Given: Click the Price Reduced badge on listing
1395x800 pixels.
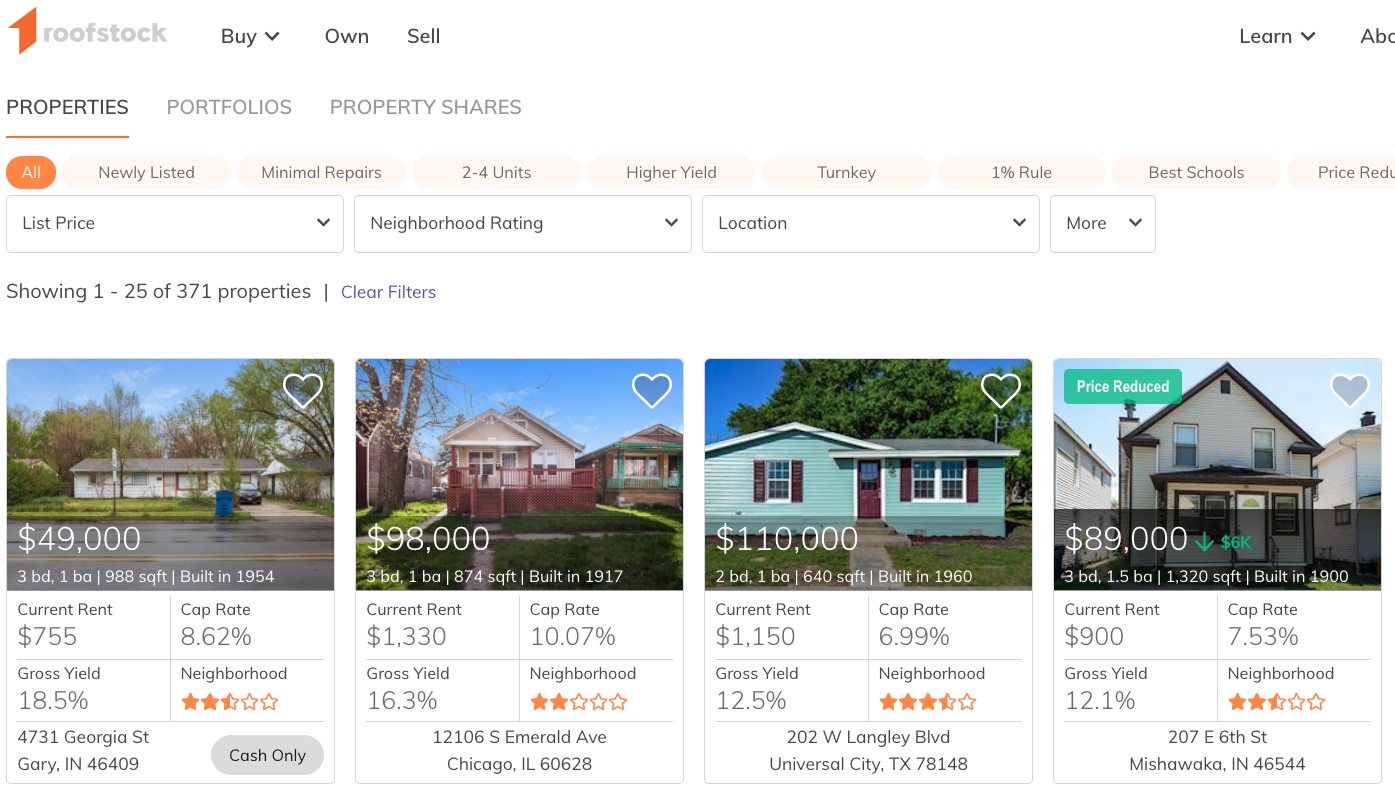Looking at the screenshot, I should 1122,387.
